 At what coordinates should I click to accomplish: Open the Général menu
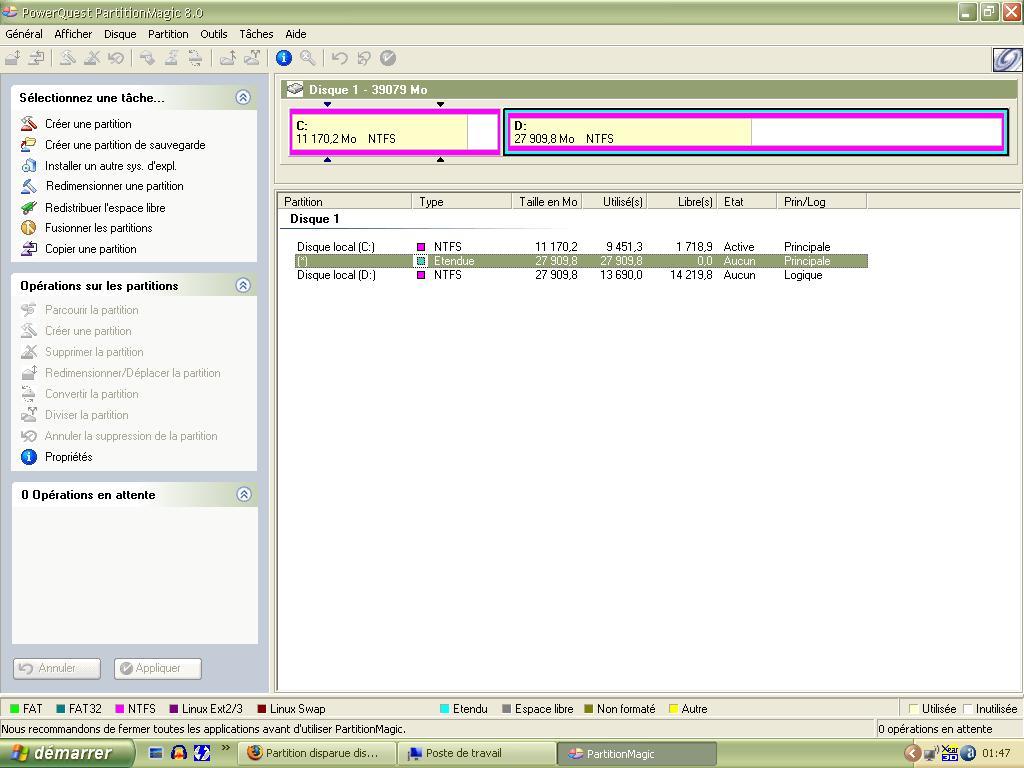24,34
